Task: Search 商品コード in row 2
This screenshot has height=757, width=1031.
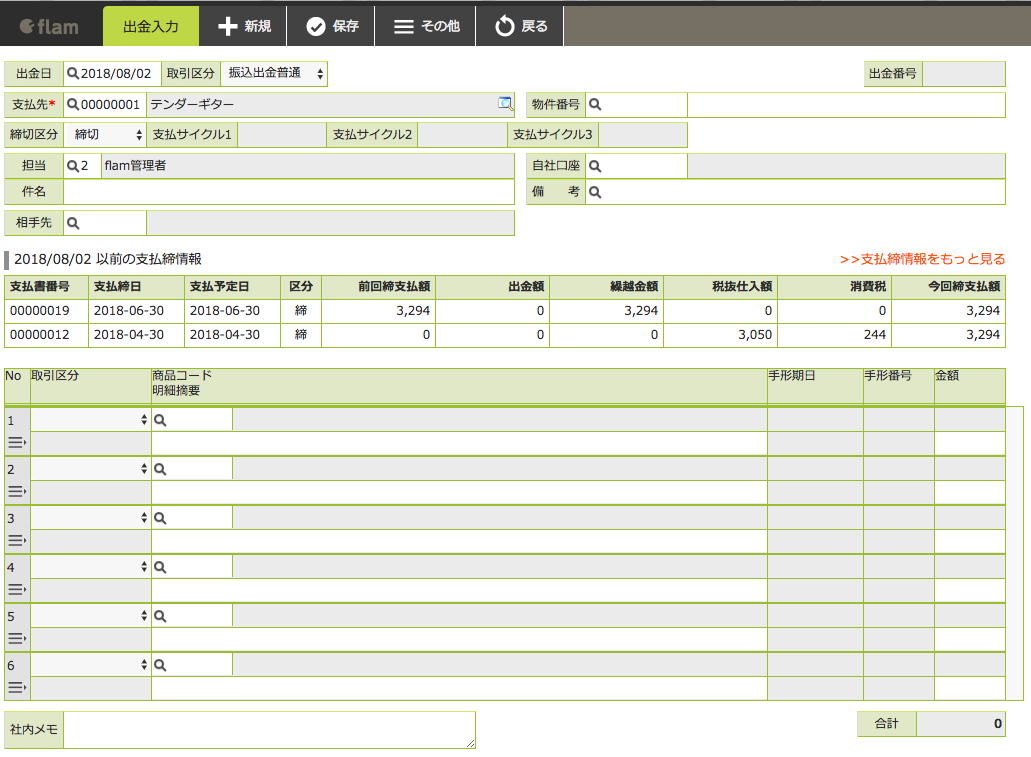Action: tap(160, 469)
